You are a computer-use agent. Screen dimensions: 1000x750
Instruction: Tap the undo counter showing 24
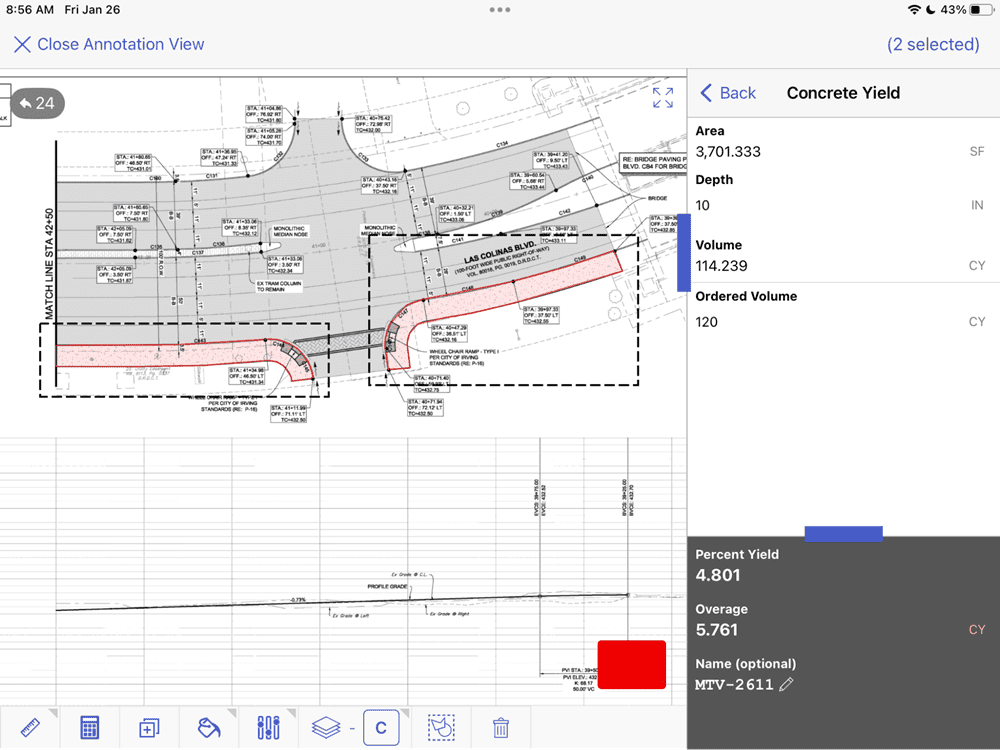coord(36,103)
